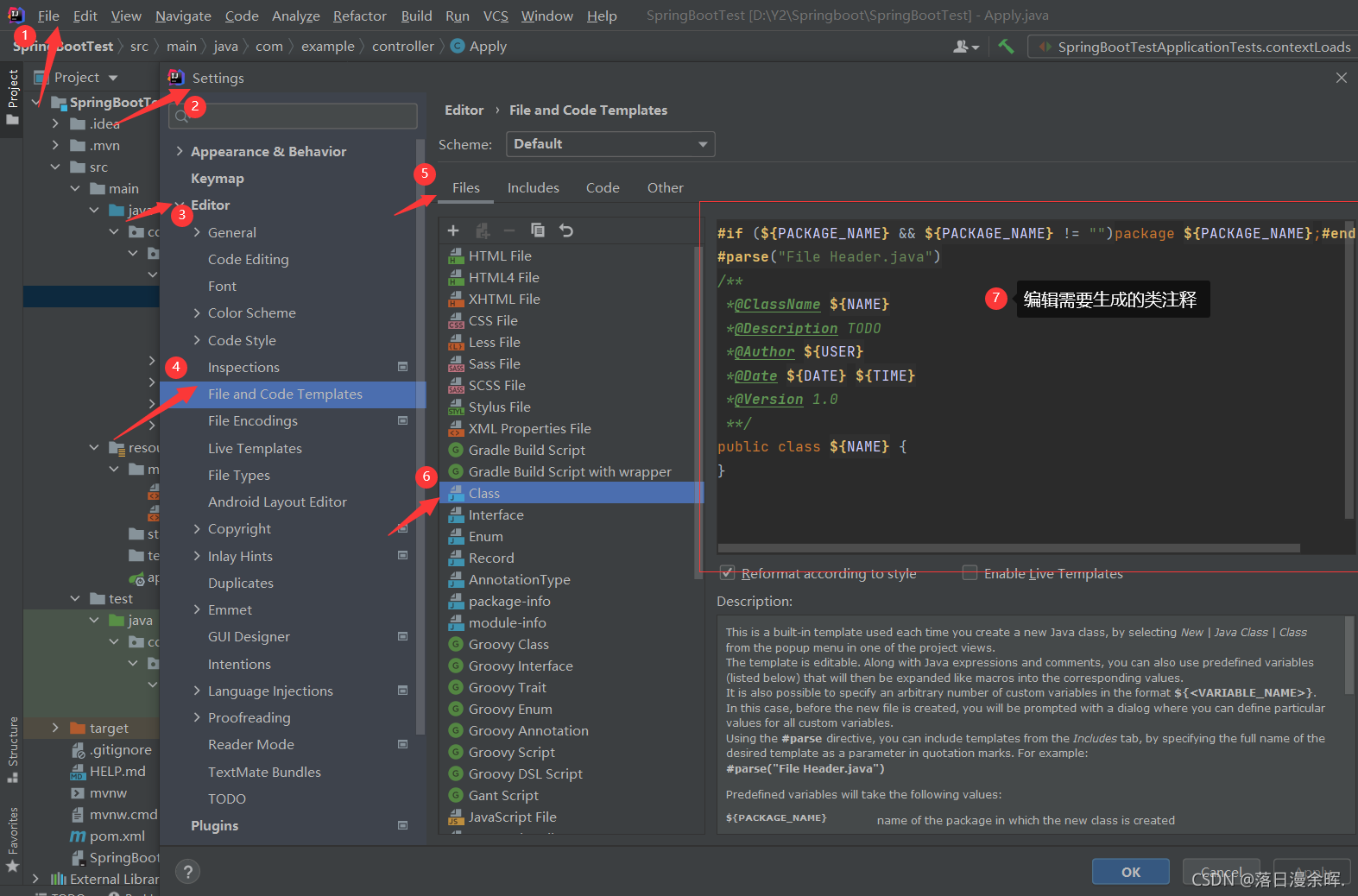Select the Gant Script template
1358x896 pixels.
pyautogui.click(x=503, y=796)
